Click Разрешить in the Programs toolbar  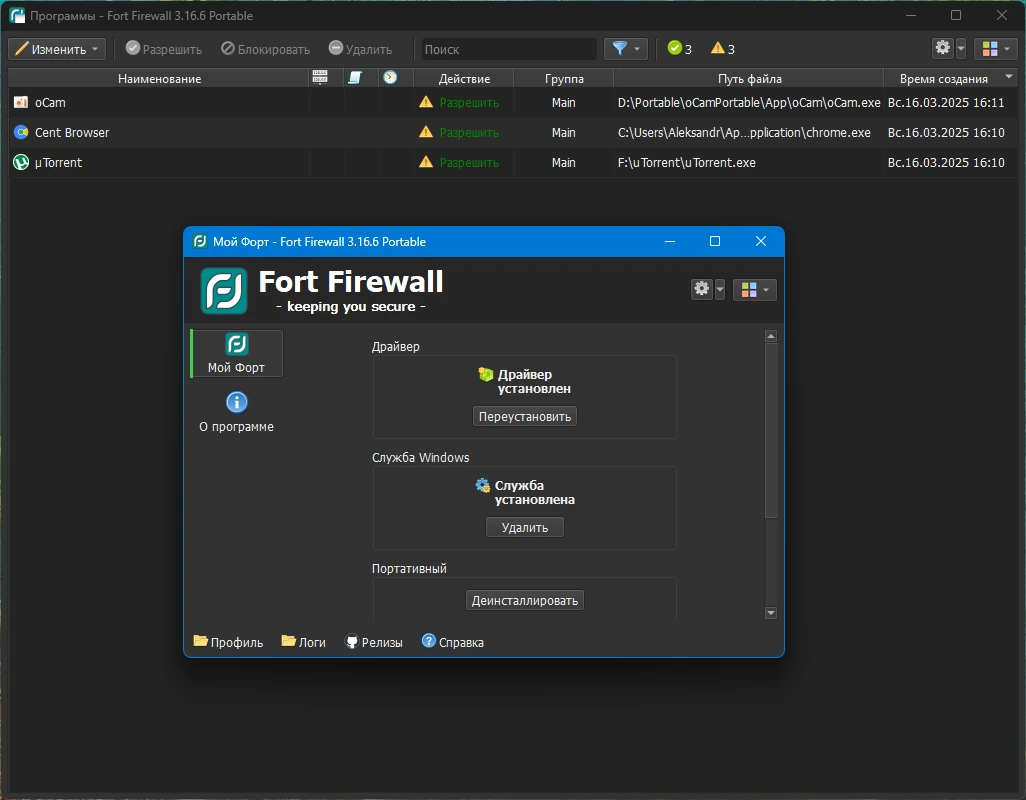point(164,49)
